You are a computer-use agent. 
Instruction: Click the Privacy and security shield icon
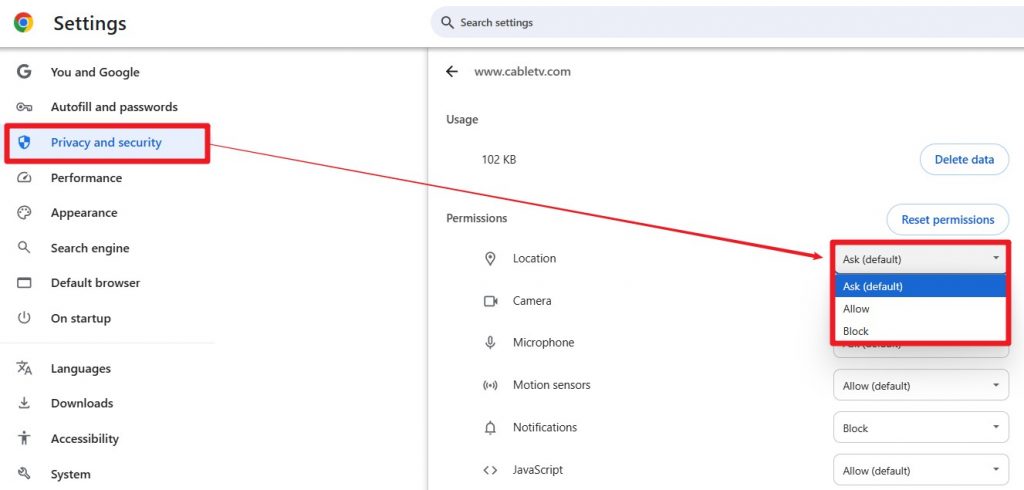24,142
